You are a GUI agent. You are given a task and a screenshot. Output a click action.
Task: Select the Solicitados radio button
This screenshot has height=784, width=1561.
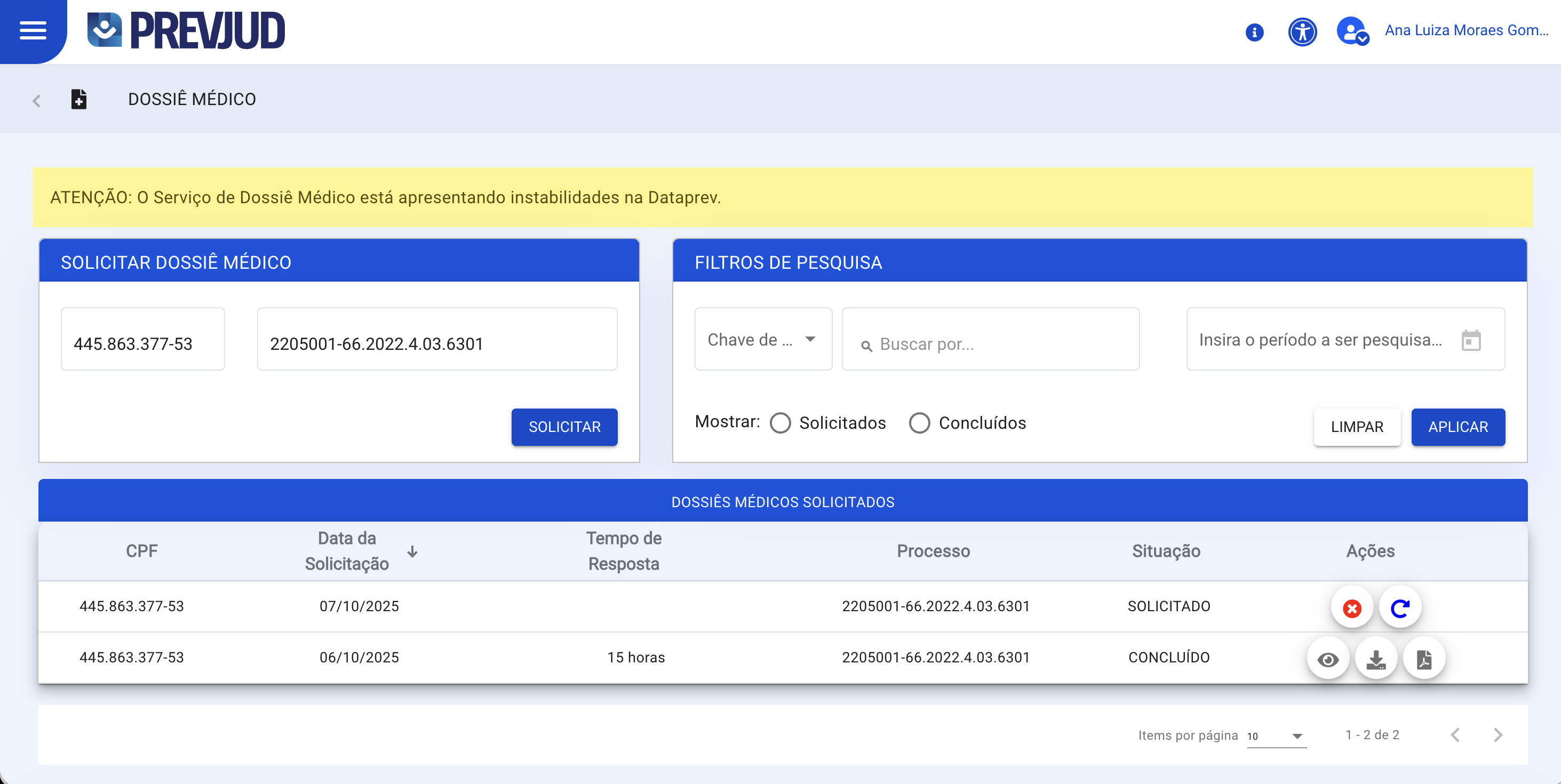click(x=780, y=423)
